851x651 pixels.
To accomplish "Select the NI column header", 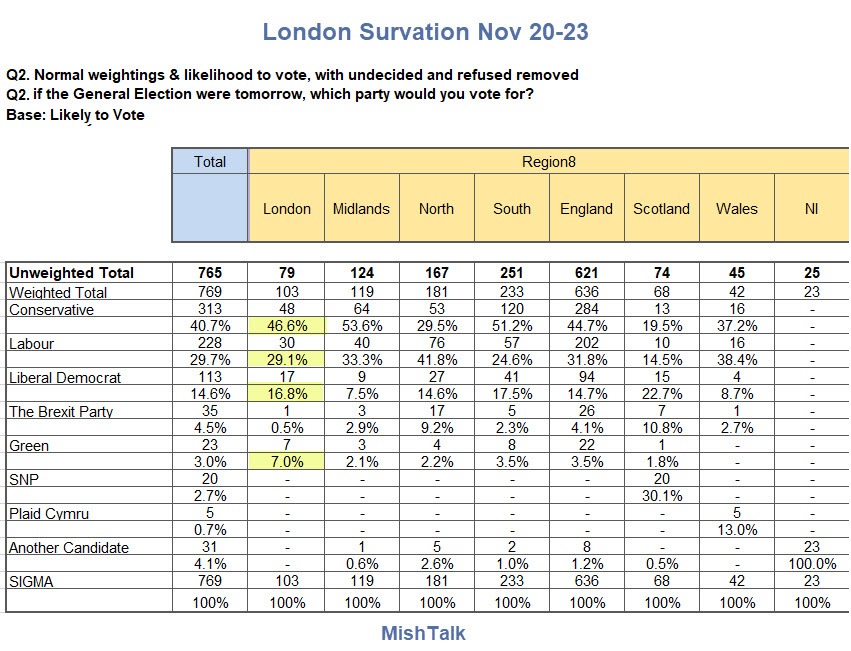I will 811,209.
